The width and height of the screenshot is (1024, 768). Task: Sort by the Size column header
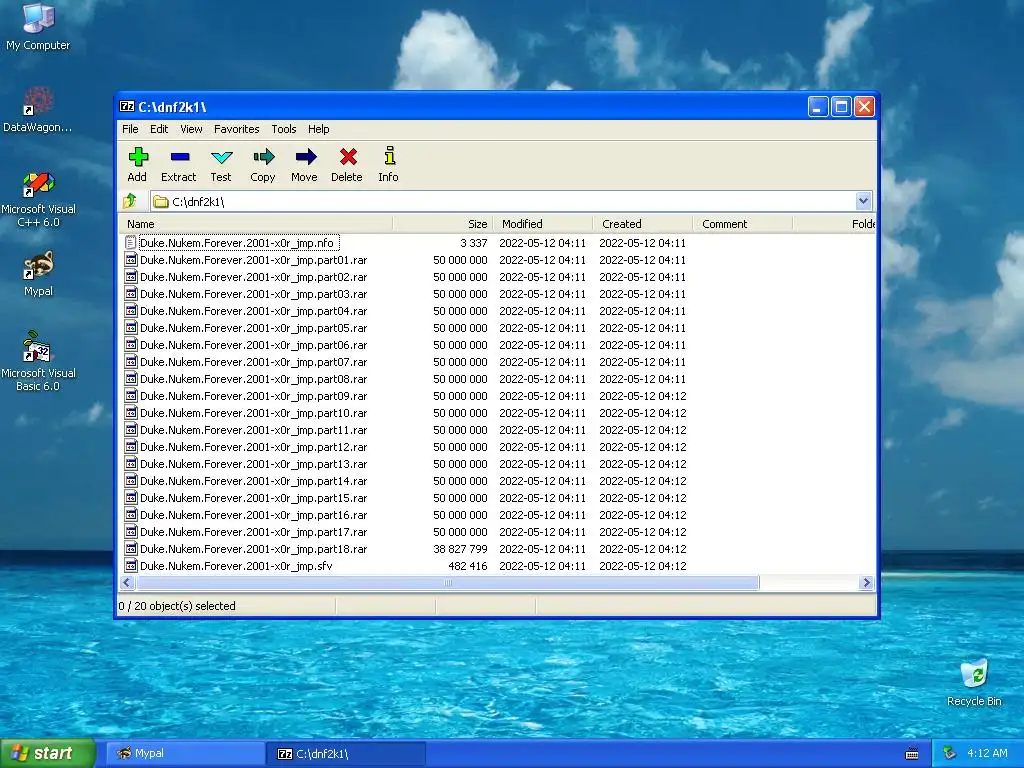pyautogui.click(x=443, y=224)
